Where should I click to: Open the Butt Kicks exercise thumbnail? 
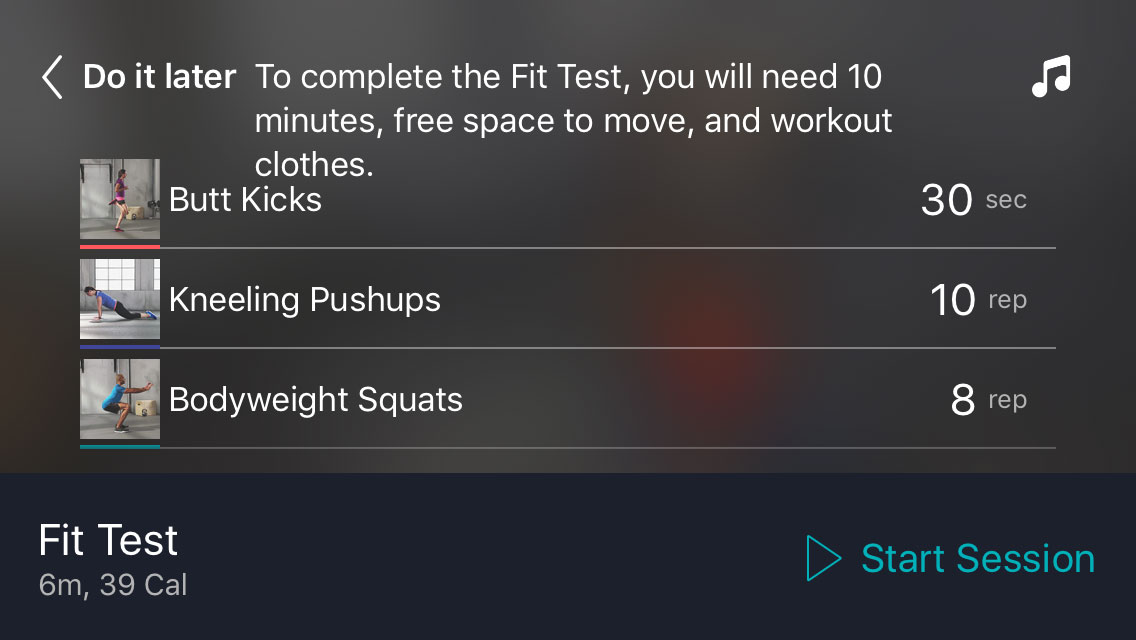pyautogui.click(x=120, y=199)
